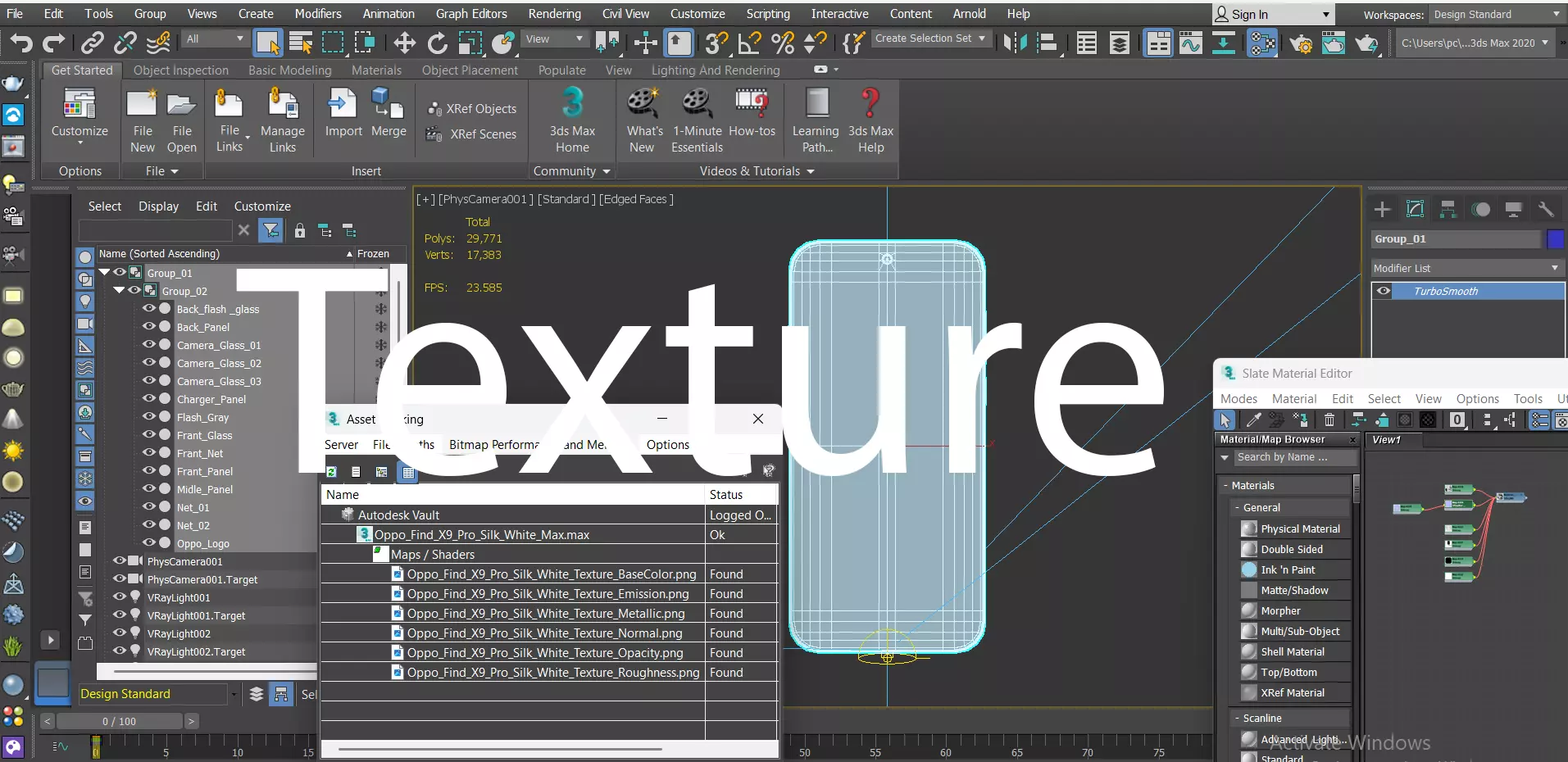The image size is (1568, 762).
Task: Click the [Edged Faces] viewport label
Action: pyautogui.click(x=636, y=199)
